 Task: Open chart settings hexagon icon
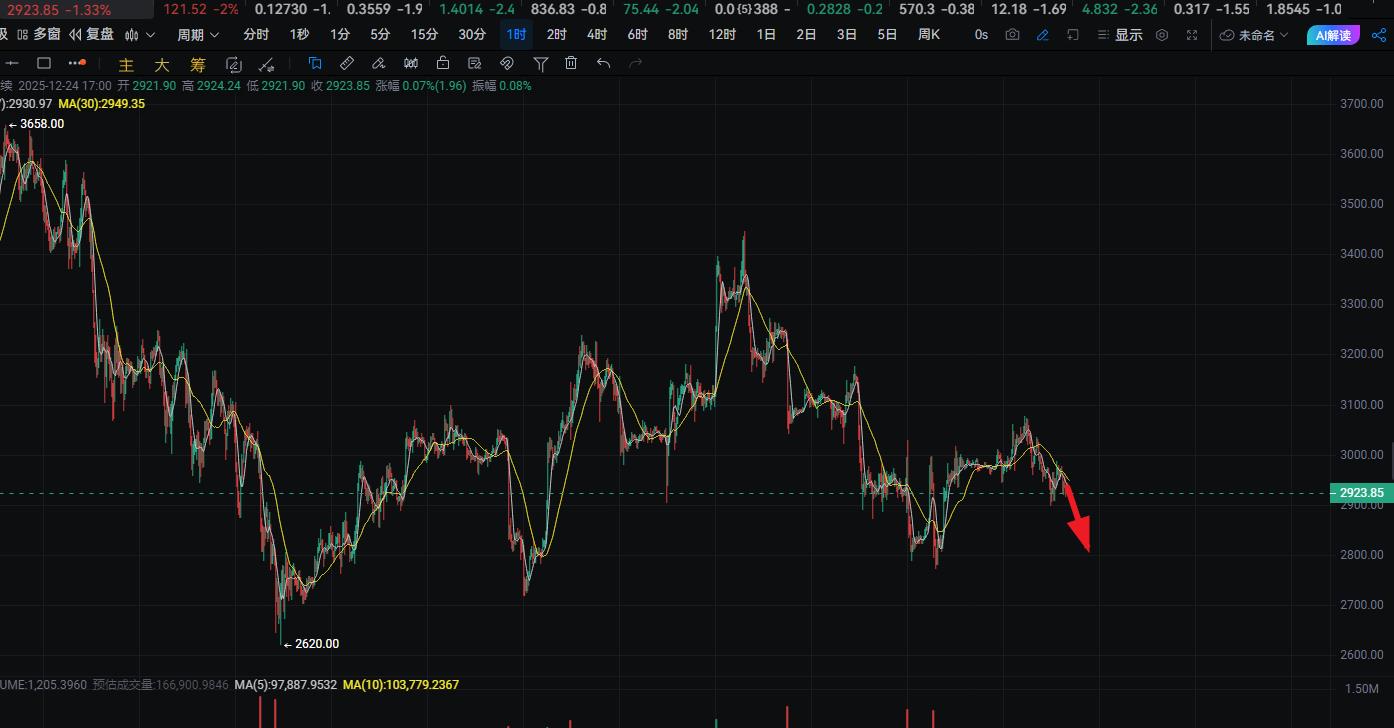(1161, 35)
